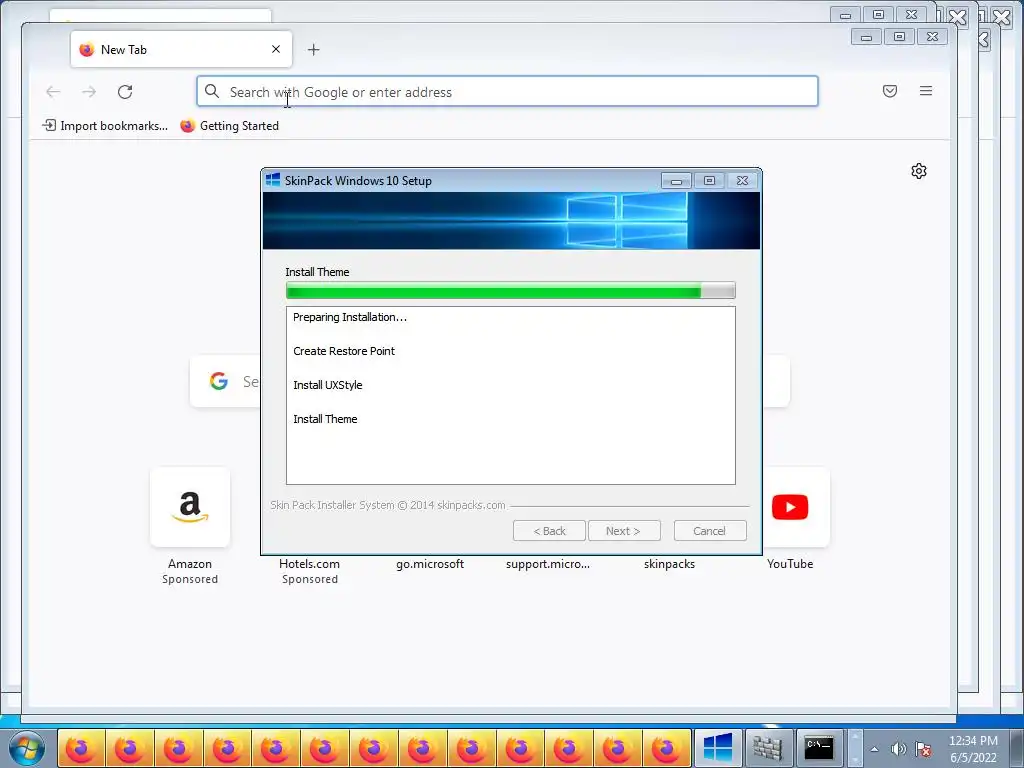1024x768 pixels.
Task: Click the Firefox forward arrow
Action: pos(89,92)
